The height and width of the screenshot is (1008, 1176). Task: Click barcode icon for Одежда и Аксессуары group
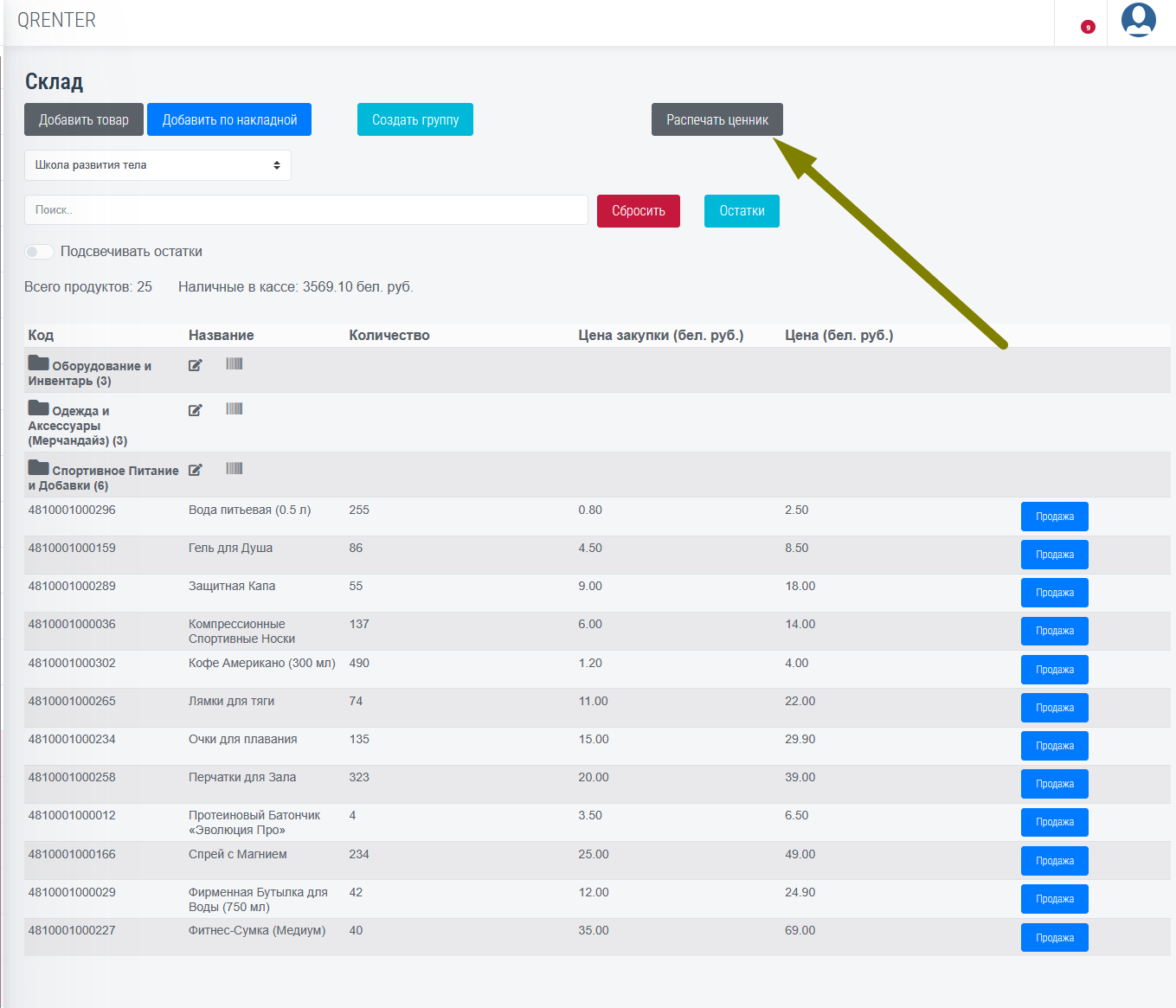tap(235, 409)
